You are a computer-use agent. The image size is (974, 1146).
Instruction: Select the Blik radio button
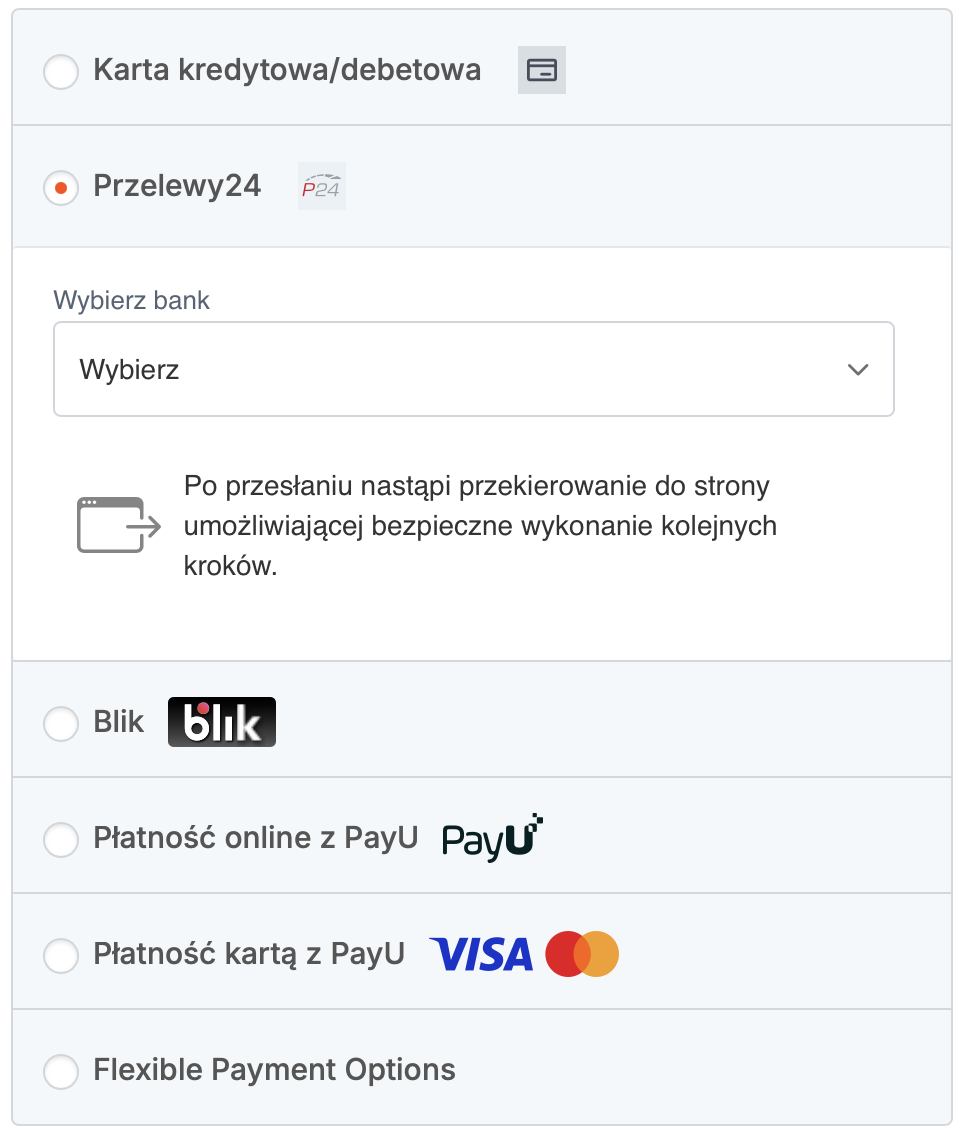(61, 724)
